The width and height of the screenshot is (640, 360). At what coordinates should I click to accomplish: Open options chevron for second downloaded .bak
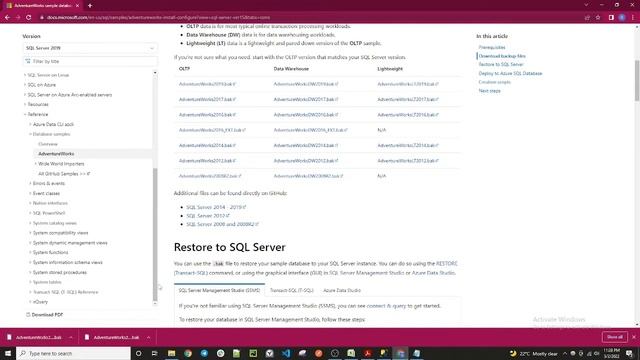coord(149,338)
